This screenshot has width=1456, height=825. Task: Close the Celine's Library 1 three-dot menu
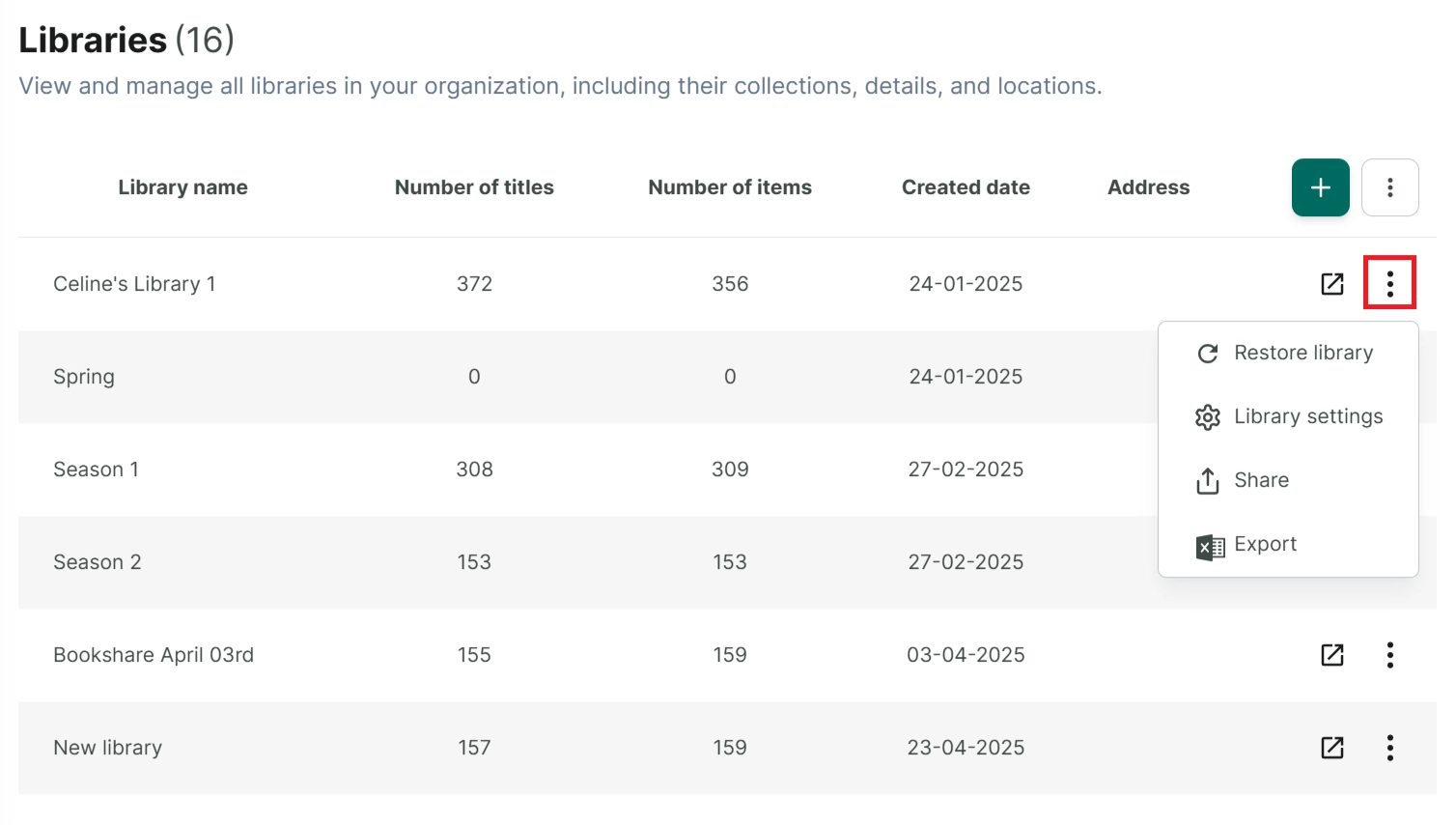click(x=1389, y=283)
